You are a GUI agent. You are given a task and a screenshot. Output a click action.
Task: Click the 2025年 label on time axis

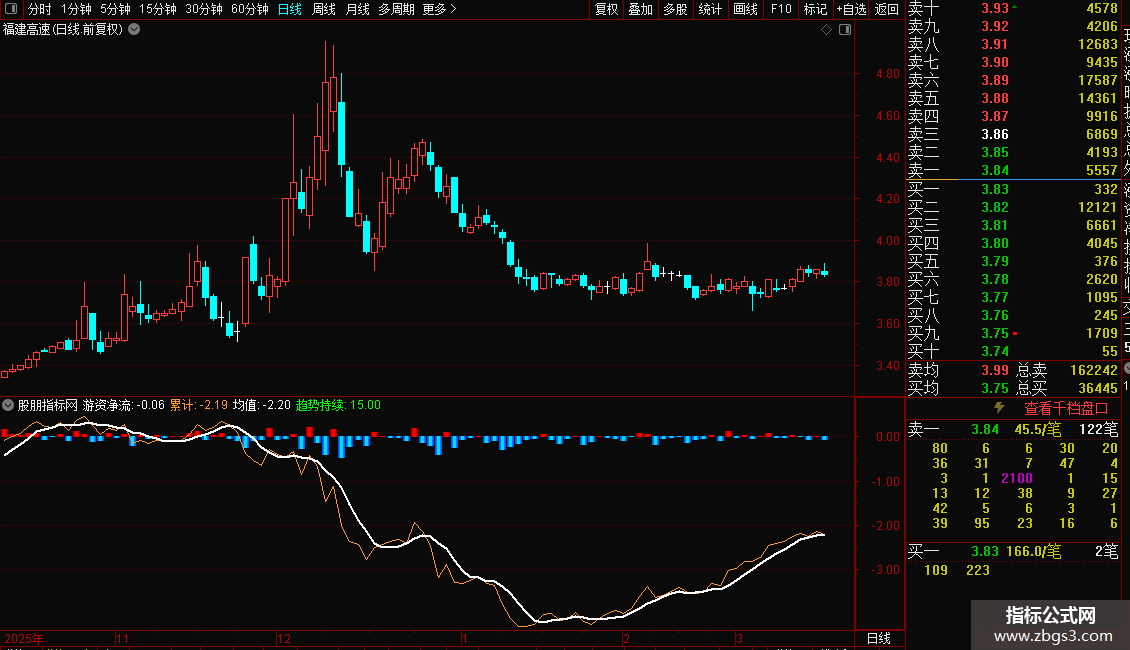(24, 638)
